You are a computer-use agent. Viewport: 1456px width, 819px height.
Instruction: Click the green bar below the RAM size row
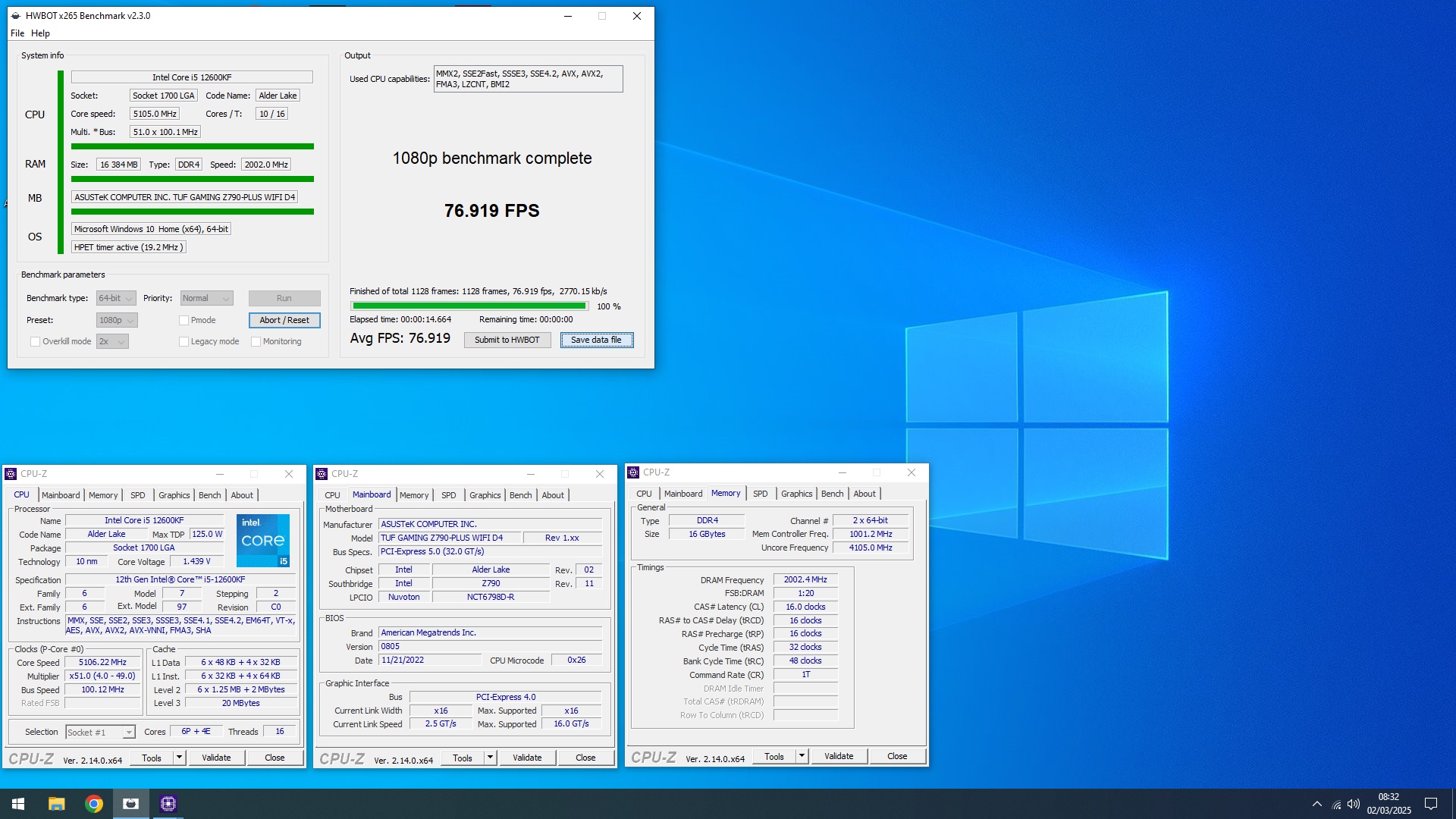tap(193, 180)
